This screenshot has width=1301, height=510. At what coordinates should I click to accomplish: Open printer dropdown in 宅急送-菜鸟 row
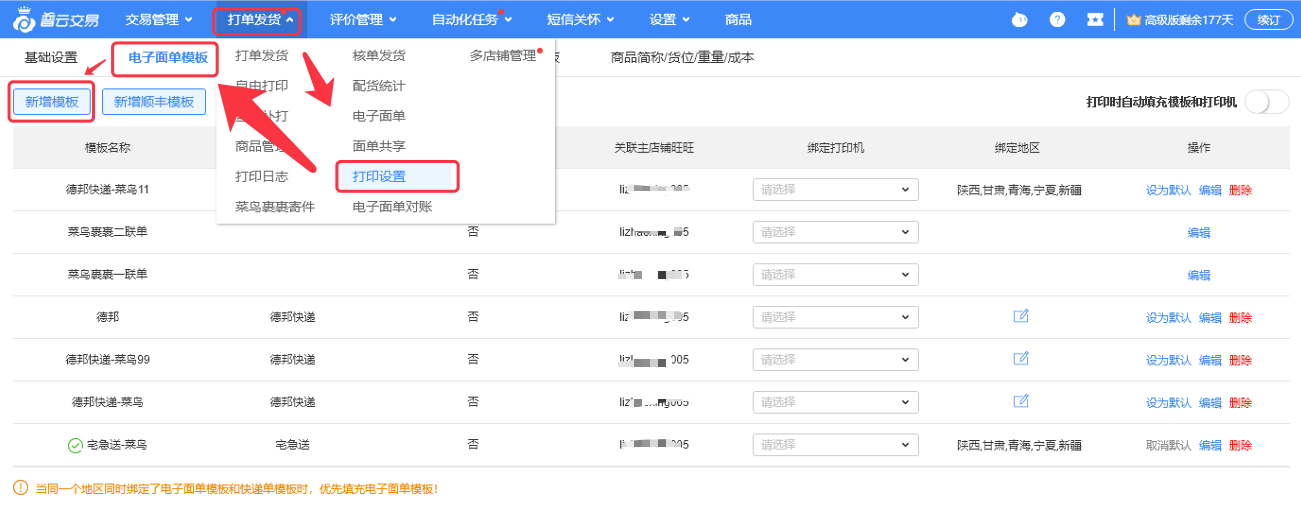pyautogui.click(x=835, y=445)
